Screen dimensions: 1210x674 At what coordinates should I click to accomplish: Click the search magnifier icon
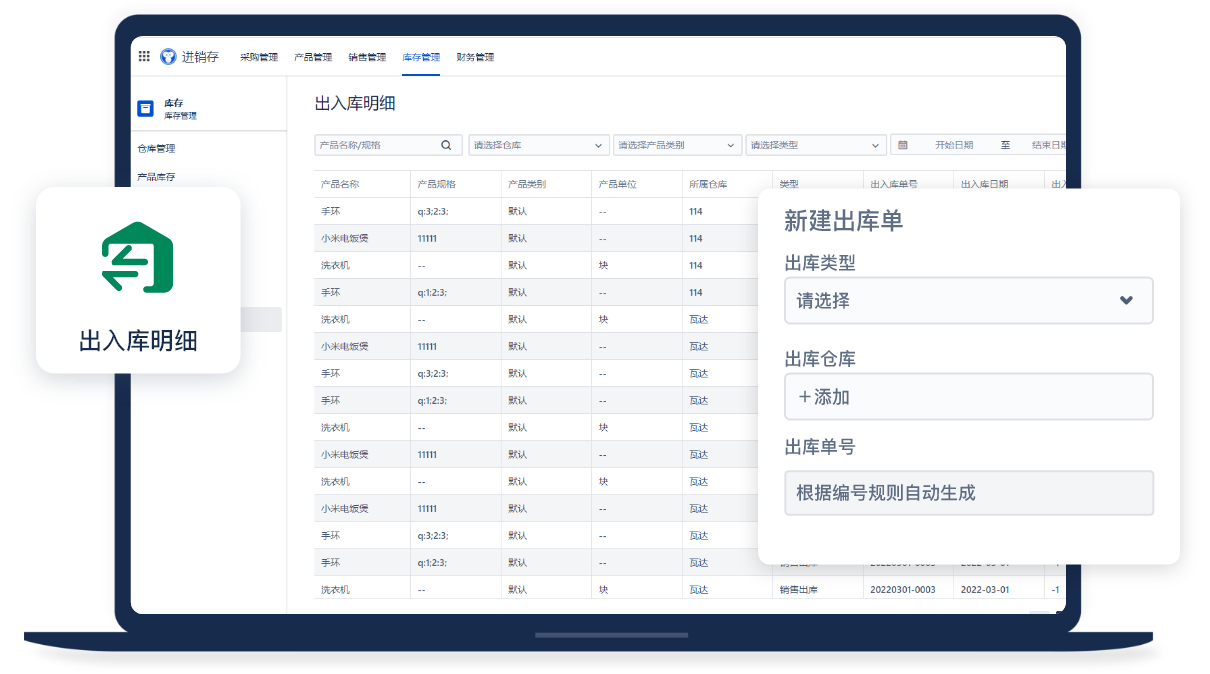(x=447, y=145)
